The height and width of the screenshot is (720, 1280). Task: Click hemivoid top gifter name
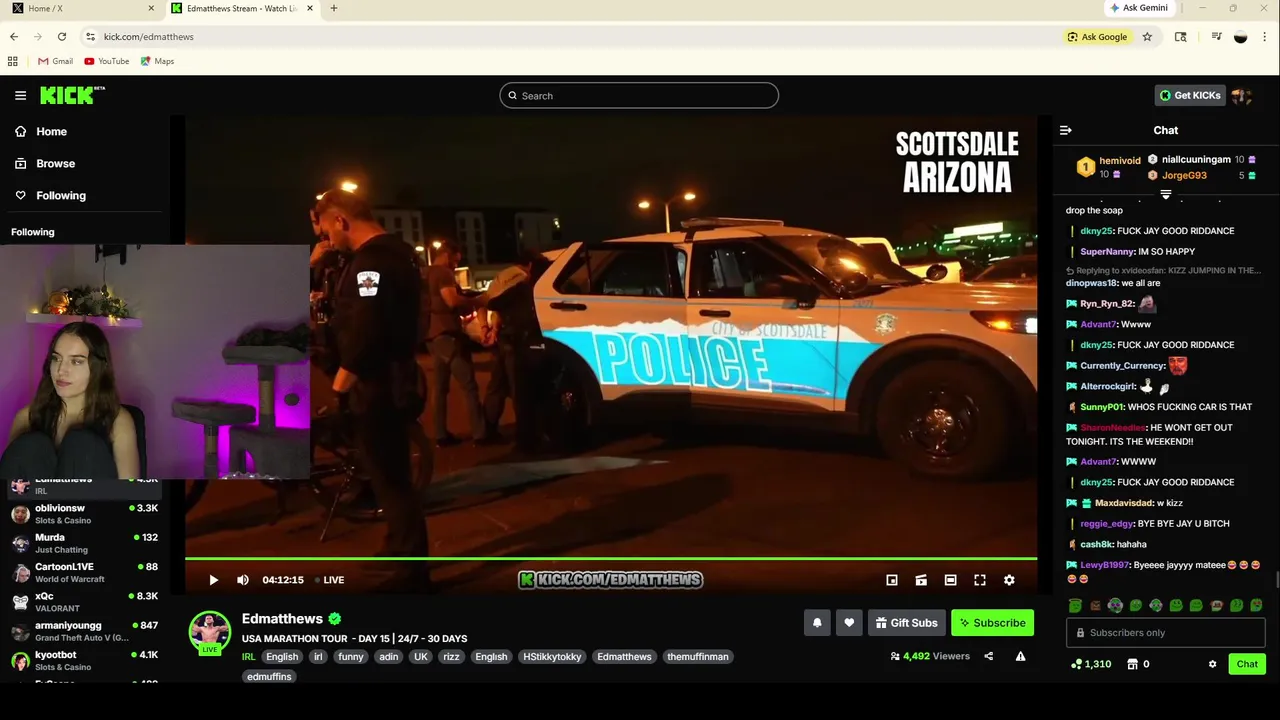pyautogui.click(x=1120, y=161)
